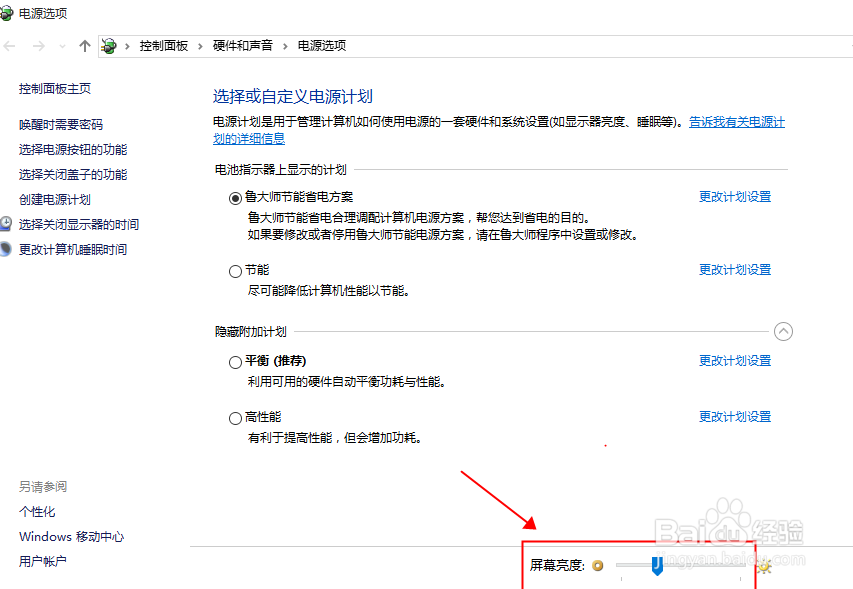Open 硬件和声音 breadcrumb
The height and width of the screenshot is (589, 853).
tap(243, 46)
